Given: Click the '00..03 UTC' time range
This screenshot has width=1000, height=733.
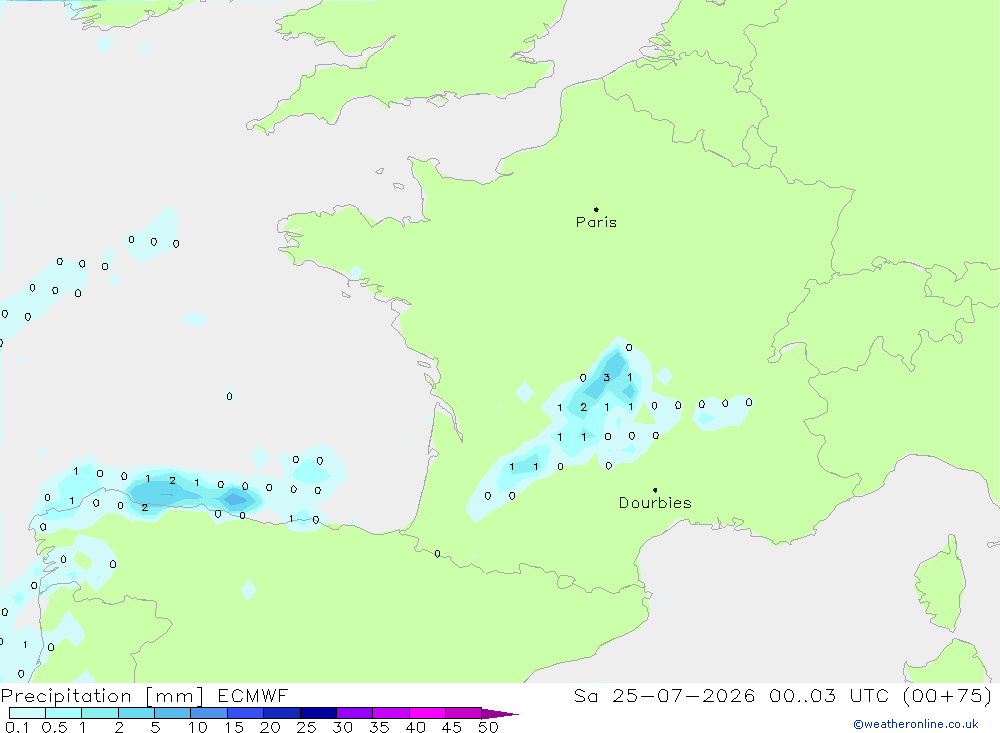Looking at the screenshot, I should coord(828,695).
